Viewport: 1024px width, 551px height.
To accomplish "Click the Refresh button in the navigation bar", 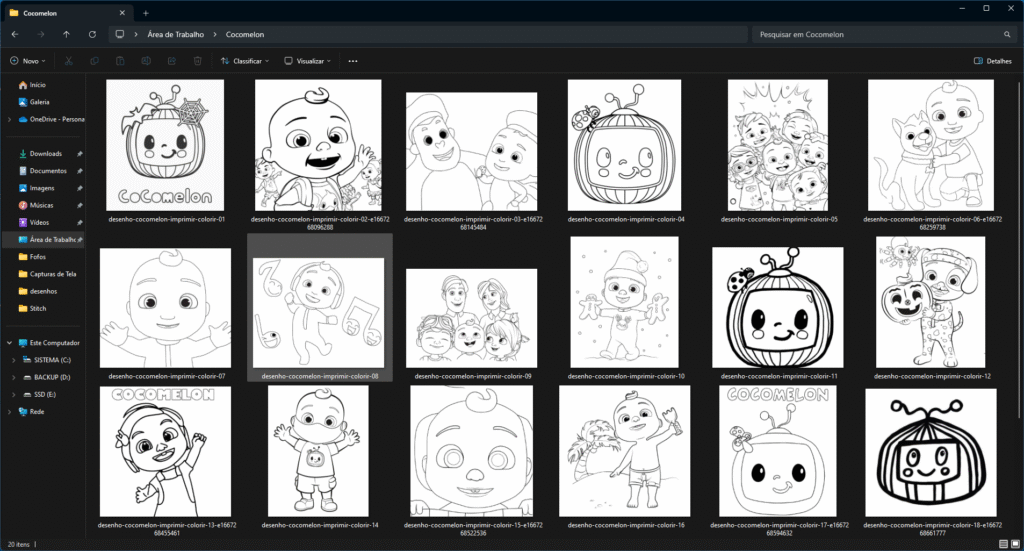I will click(x=92, y=34).
